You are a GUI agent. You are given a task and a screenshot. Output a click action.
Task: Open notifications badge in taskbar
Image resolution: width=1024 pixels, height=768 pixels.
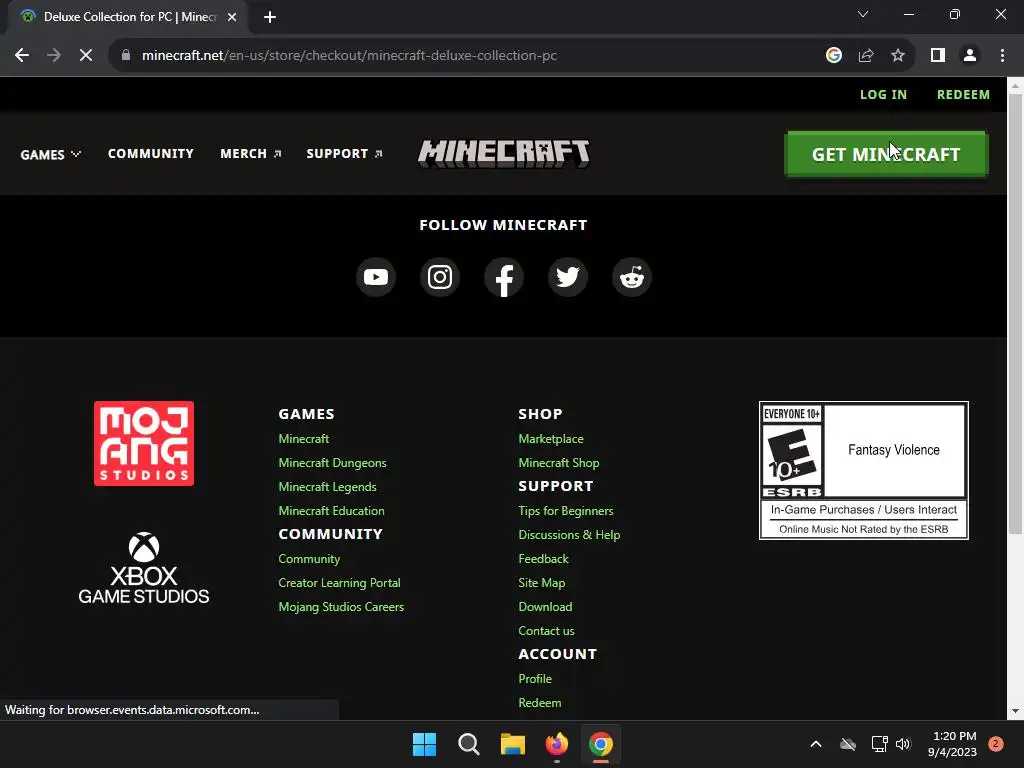click(995, 744)
